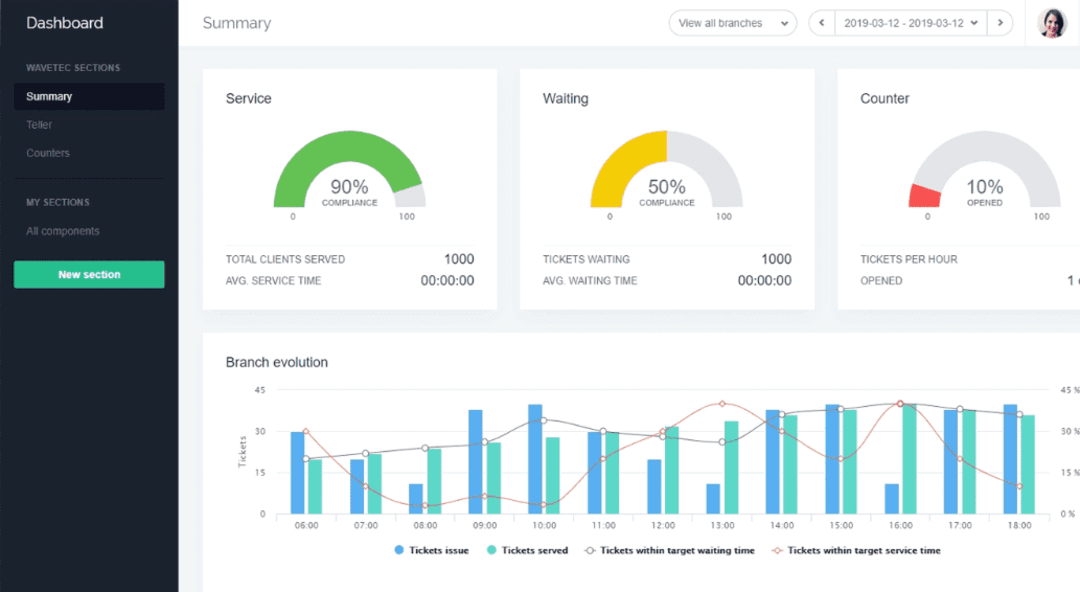
Task: Toggle the Tickets within target waiting time series
Action: tap(592, 550)
